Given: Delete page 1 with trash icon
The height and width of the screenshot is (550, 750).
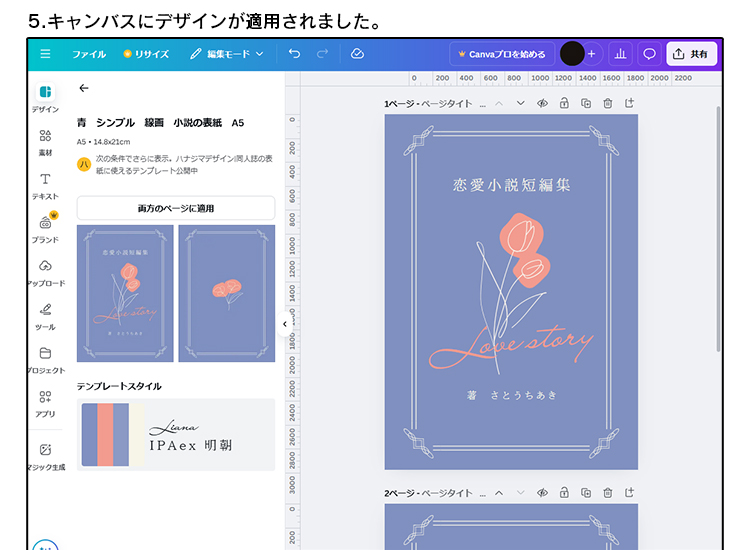Looking at the screenshot, I should click(607, 103).
